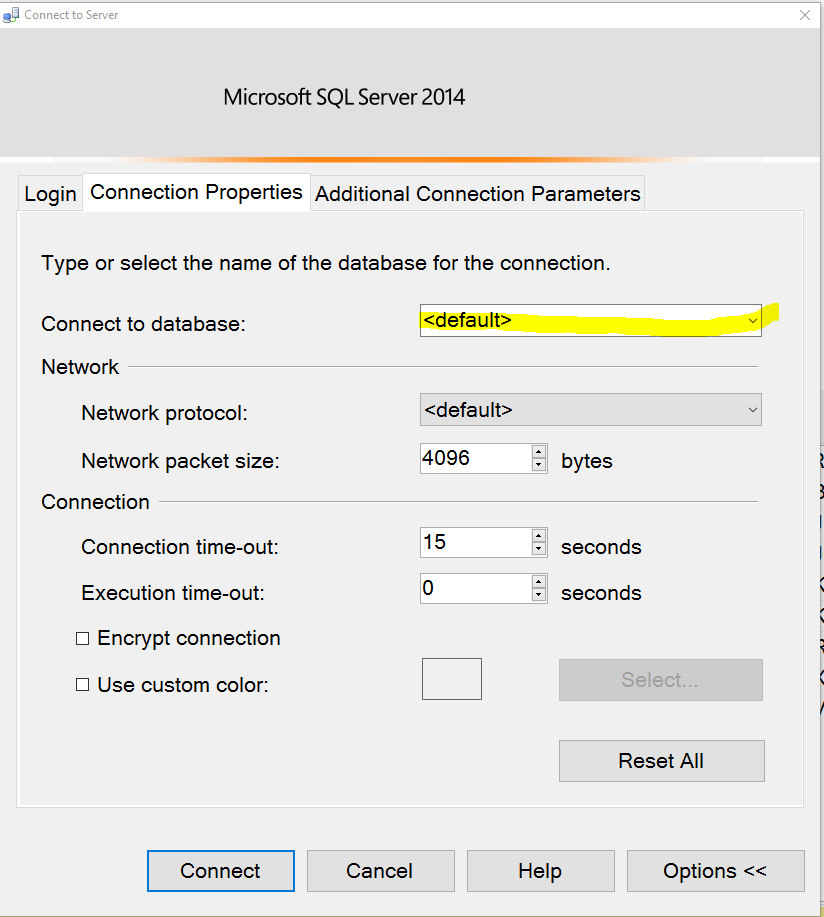Click the custom color swatch box
The height and width of the screenshot is (917, 824).
point(451,678)
